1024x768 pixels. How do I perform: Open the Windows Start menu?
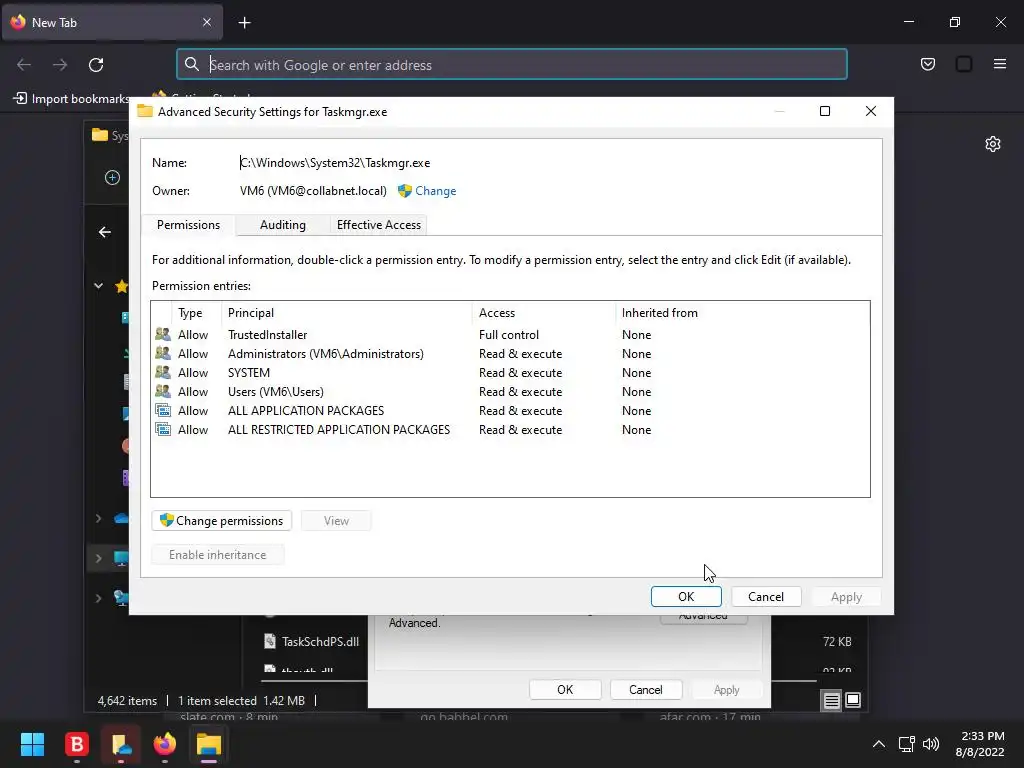(32, 744)
